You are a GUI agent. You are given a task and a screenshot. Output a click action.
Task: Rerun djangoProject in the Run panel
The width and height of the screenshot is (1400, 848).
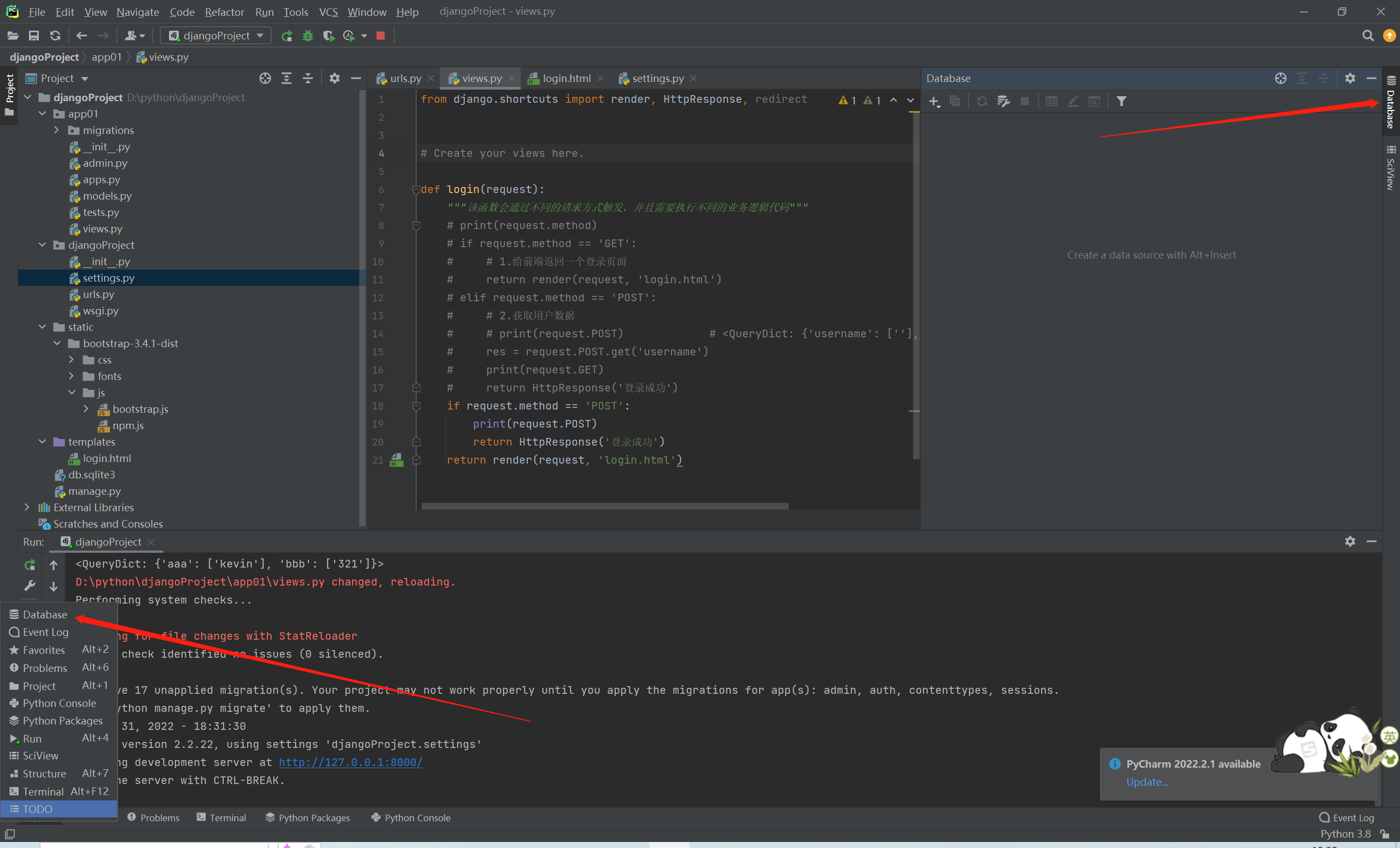pyautogui.click(x=30, y=565)
